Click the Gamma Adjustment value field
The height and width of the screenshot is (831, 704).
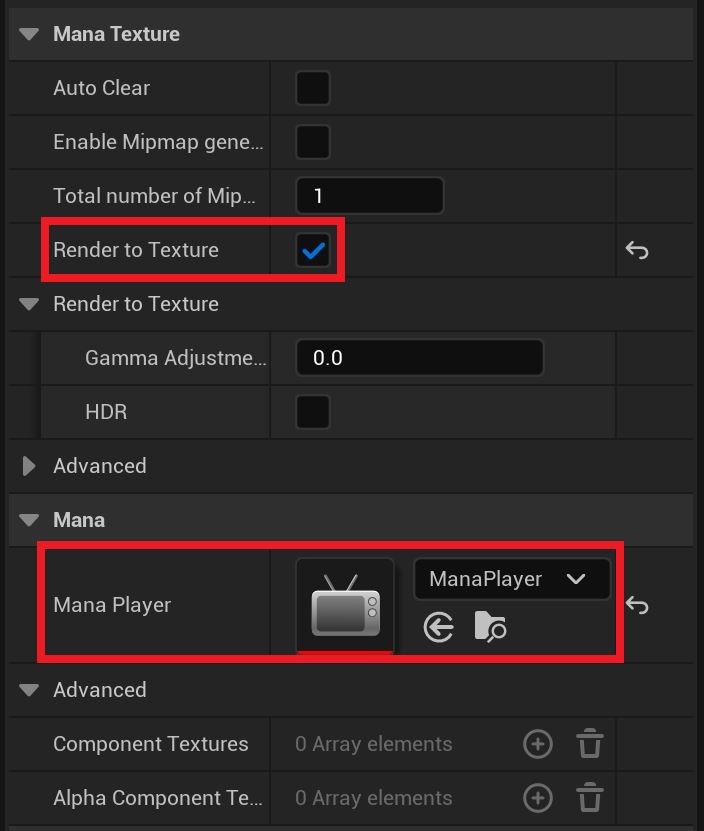tap(419, 358)
